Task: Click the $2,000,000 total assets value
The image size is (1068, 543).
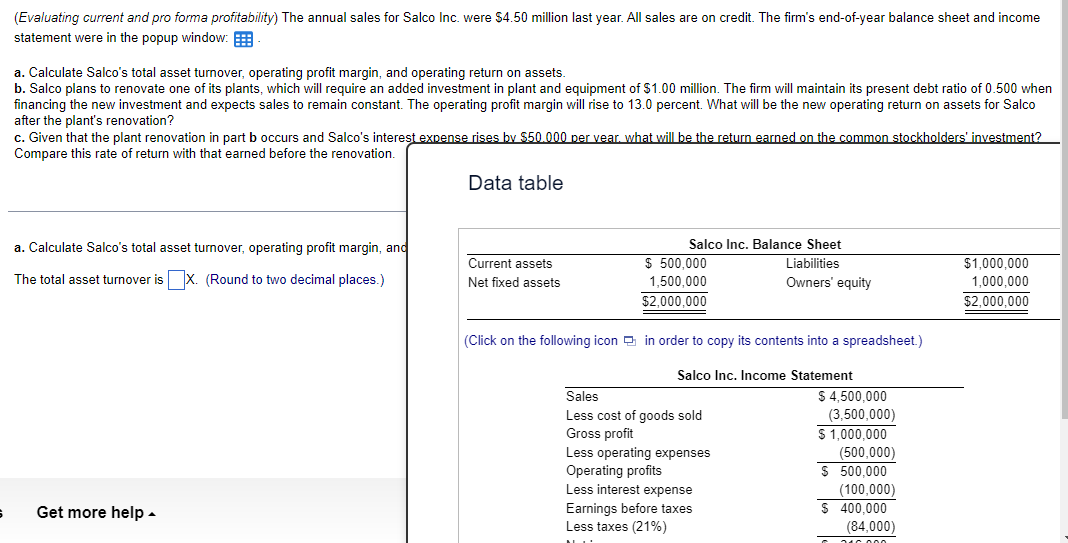Action: coord(674,301)
